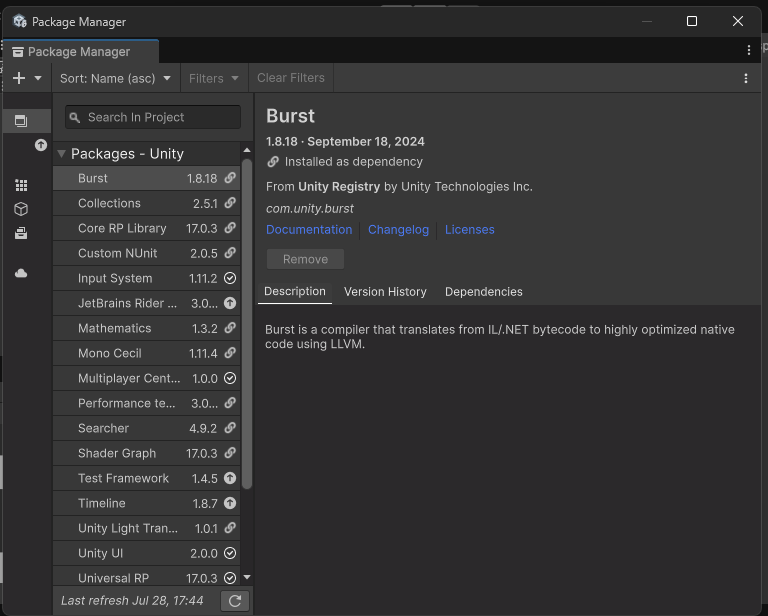Select the Unity UI package
Screen dimensions: 768x616
(x=146, y=553)
